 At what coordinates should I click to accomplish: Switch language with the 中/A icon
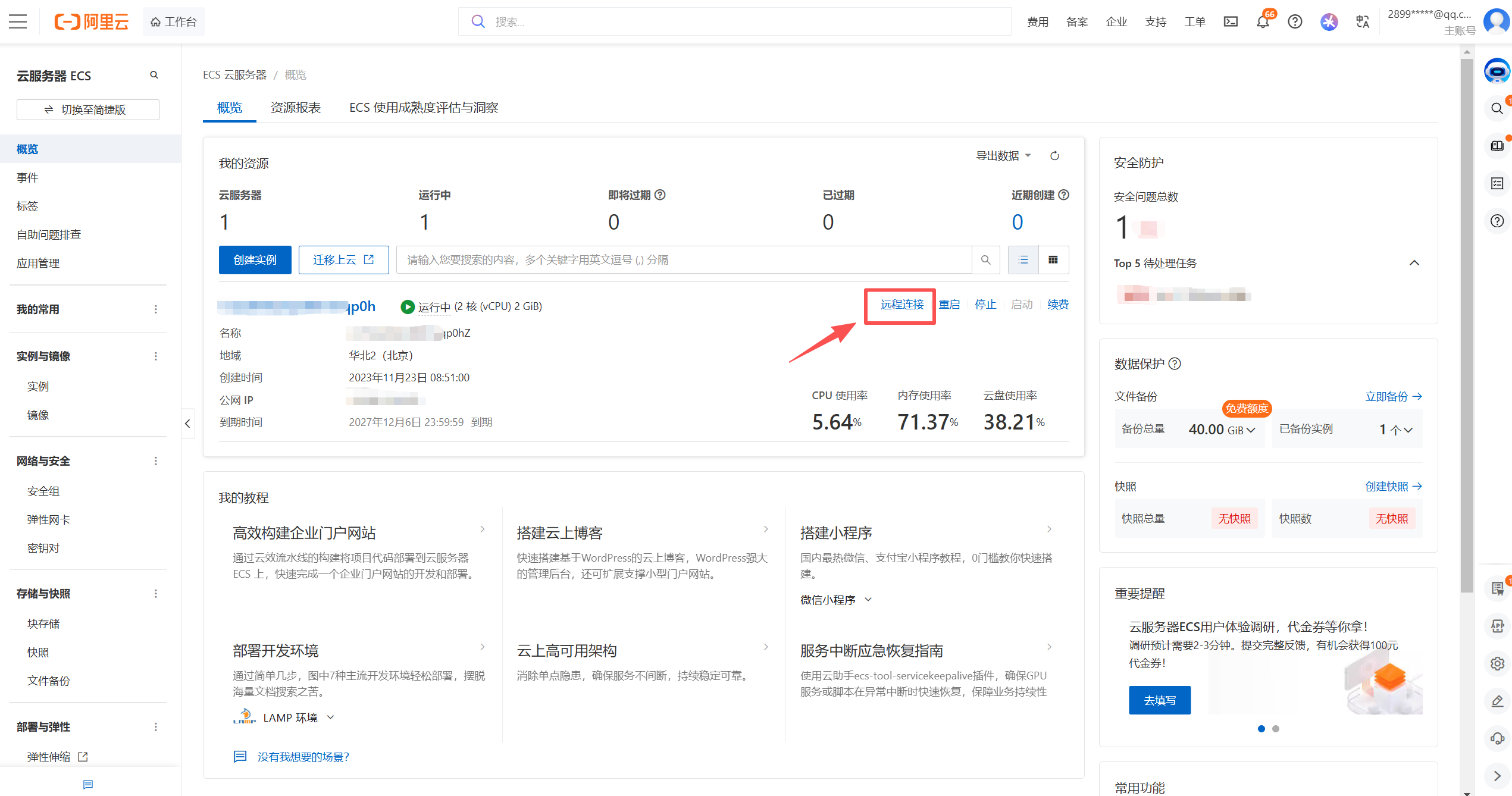[x=1363, y=21]
